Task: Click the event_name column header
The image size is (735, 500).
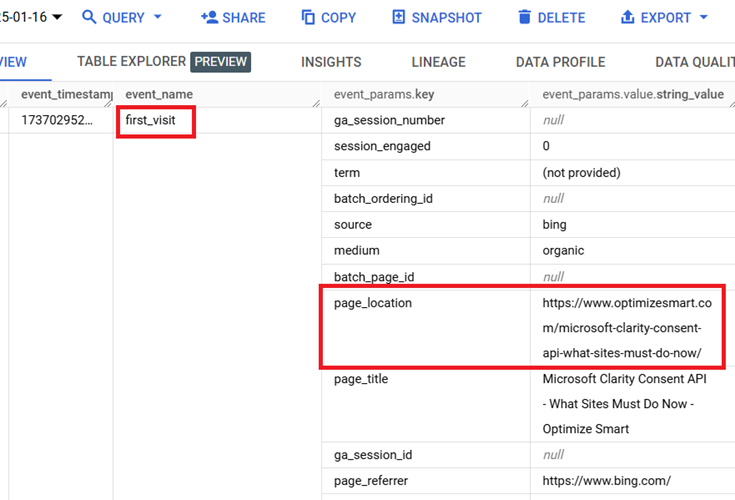Action: [x=159, y=94]
